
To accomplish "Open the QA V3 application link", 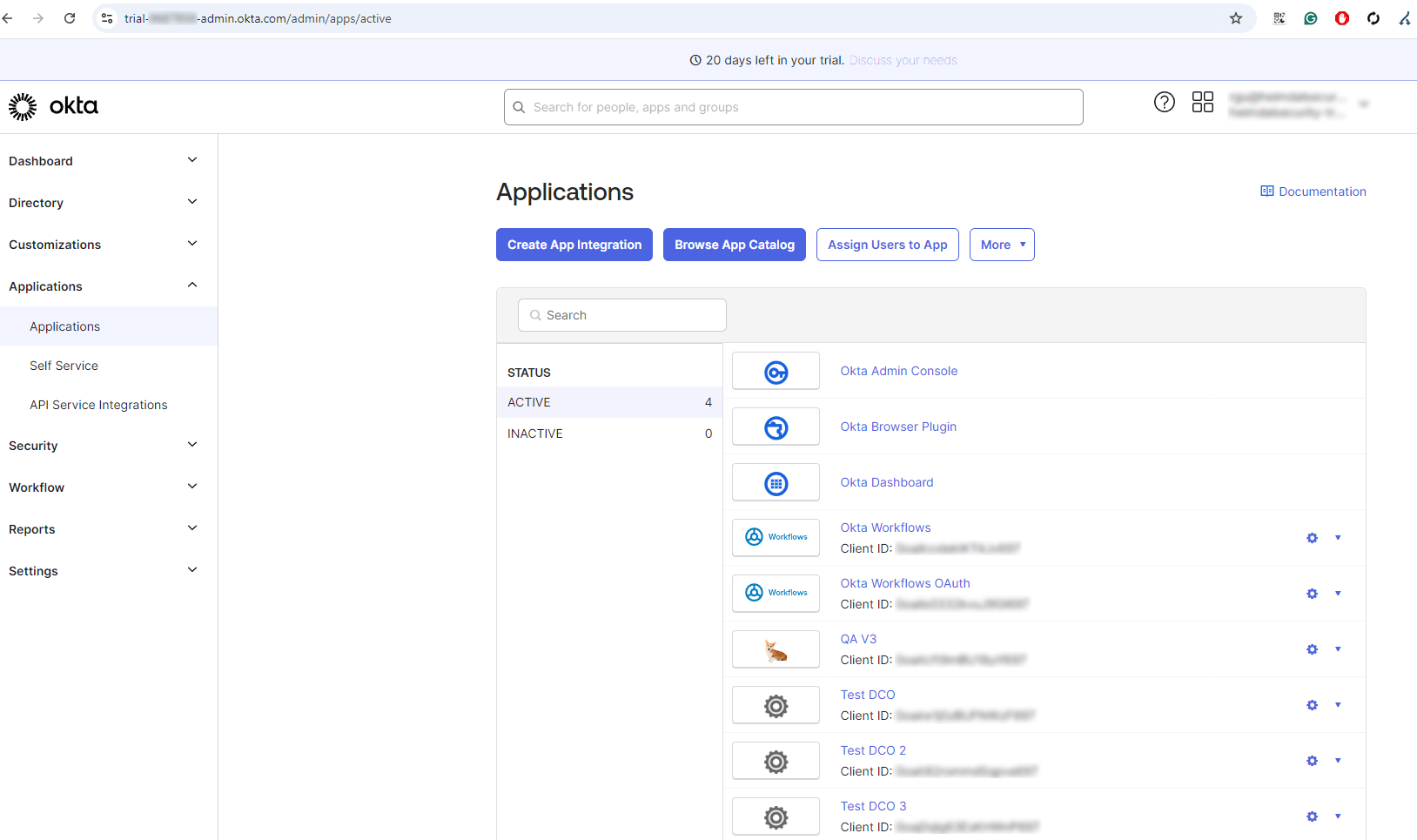I will coord(858,639).
